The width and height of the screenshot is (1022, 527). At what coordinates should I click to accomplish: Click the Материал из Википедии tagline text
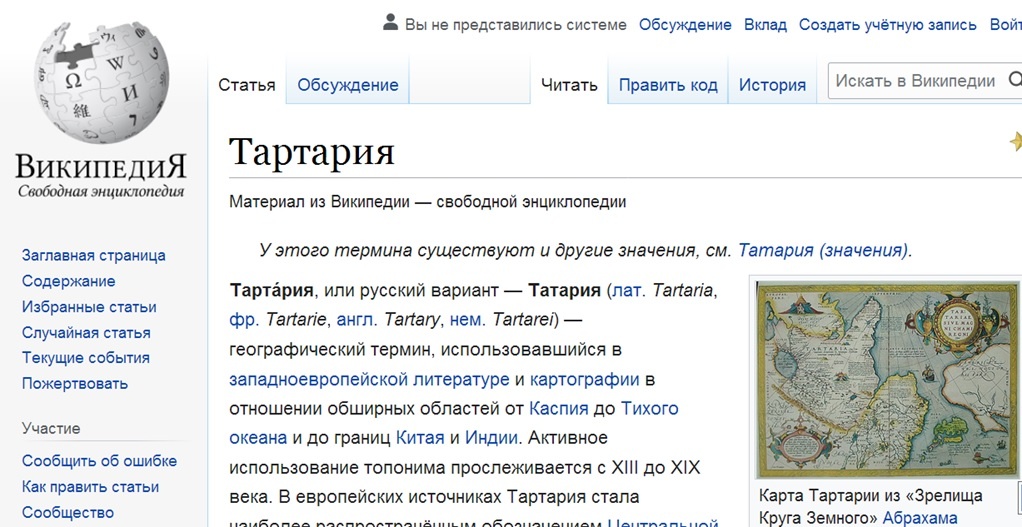point(428,202)
